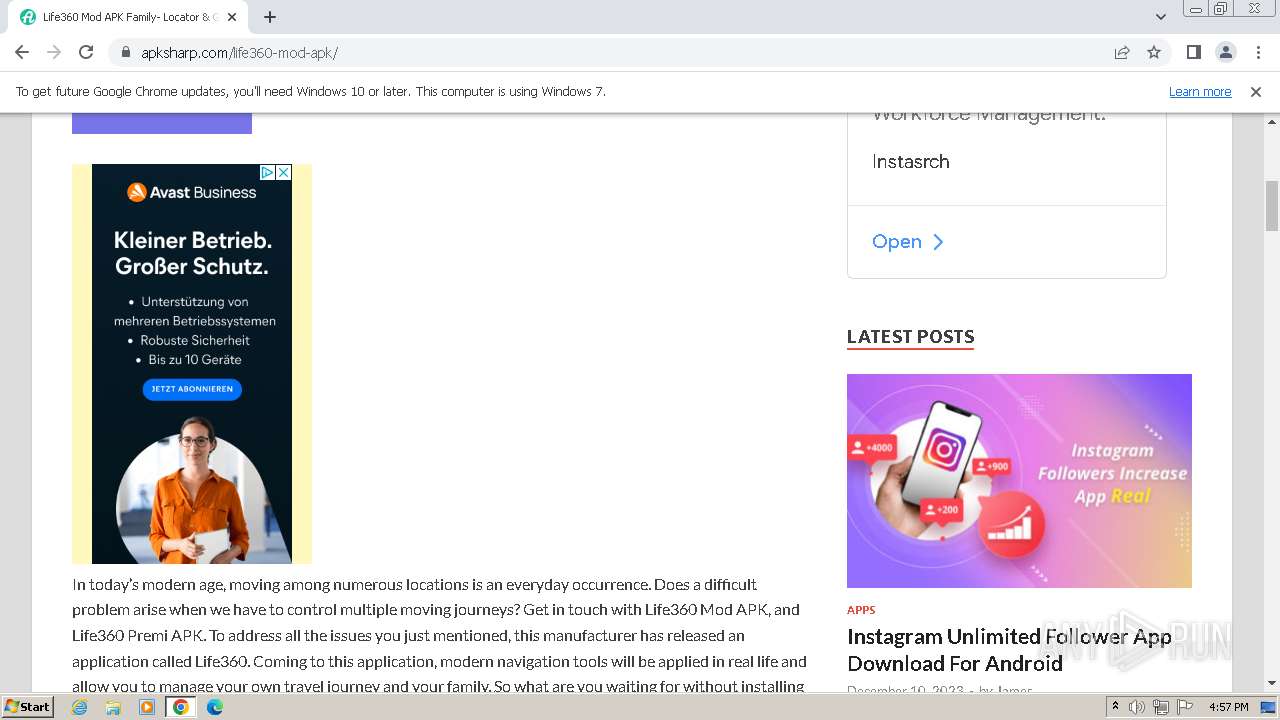Open Windows Media Player from taskbar
This screenshot has width=1280, height=720.
[x=147, y=707]
